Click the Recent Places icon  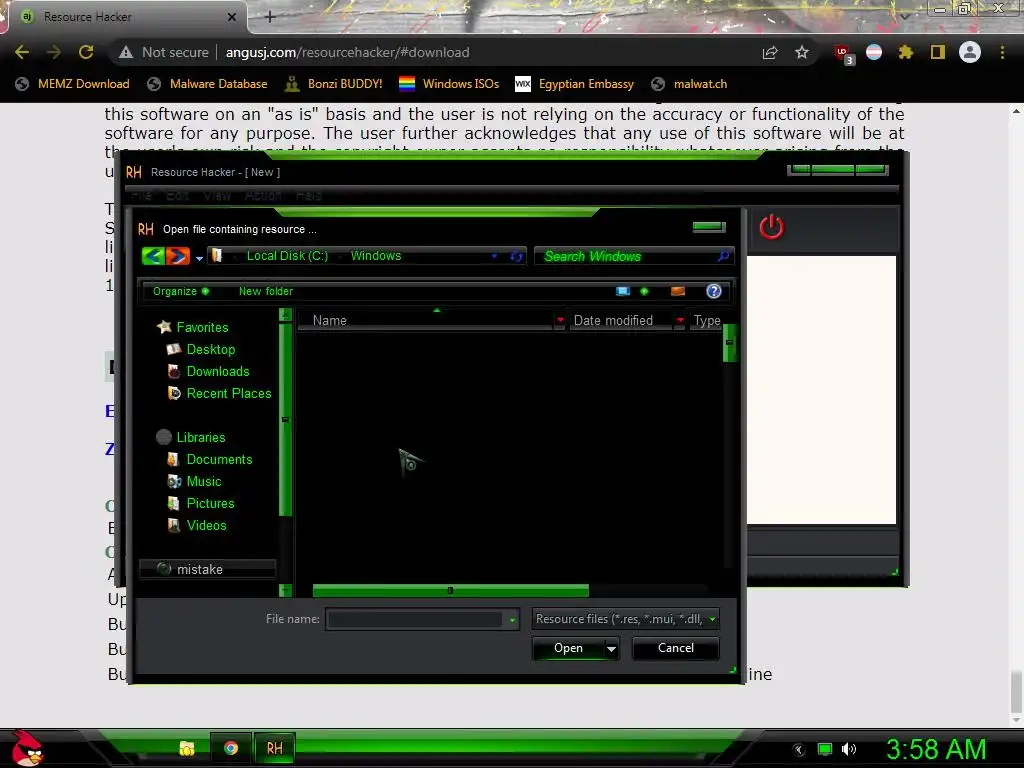pyautogui.click(x=174, y=393)
